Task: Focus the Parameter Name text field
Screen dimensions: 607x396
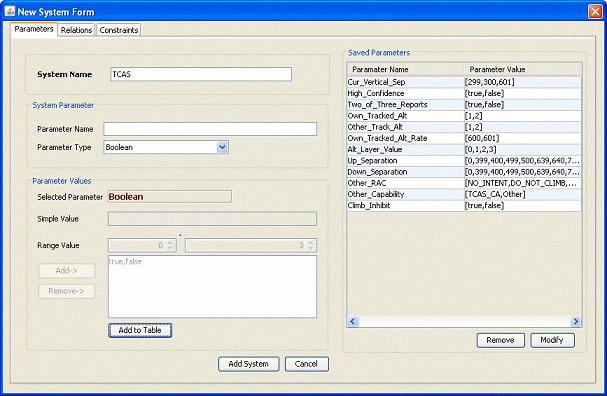Action: pos(210,129)
